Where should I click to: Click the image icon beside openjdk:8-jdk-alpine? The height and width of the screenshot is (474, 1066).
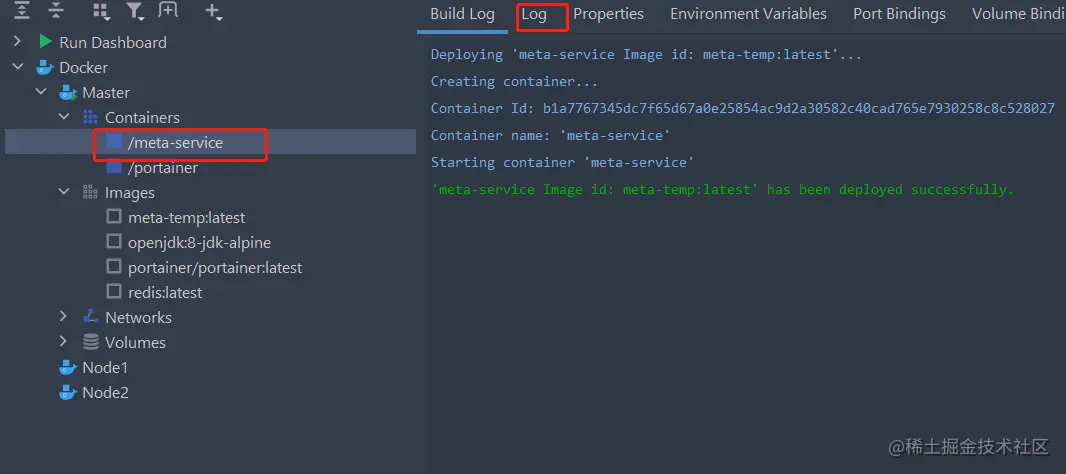114,242
